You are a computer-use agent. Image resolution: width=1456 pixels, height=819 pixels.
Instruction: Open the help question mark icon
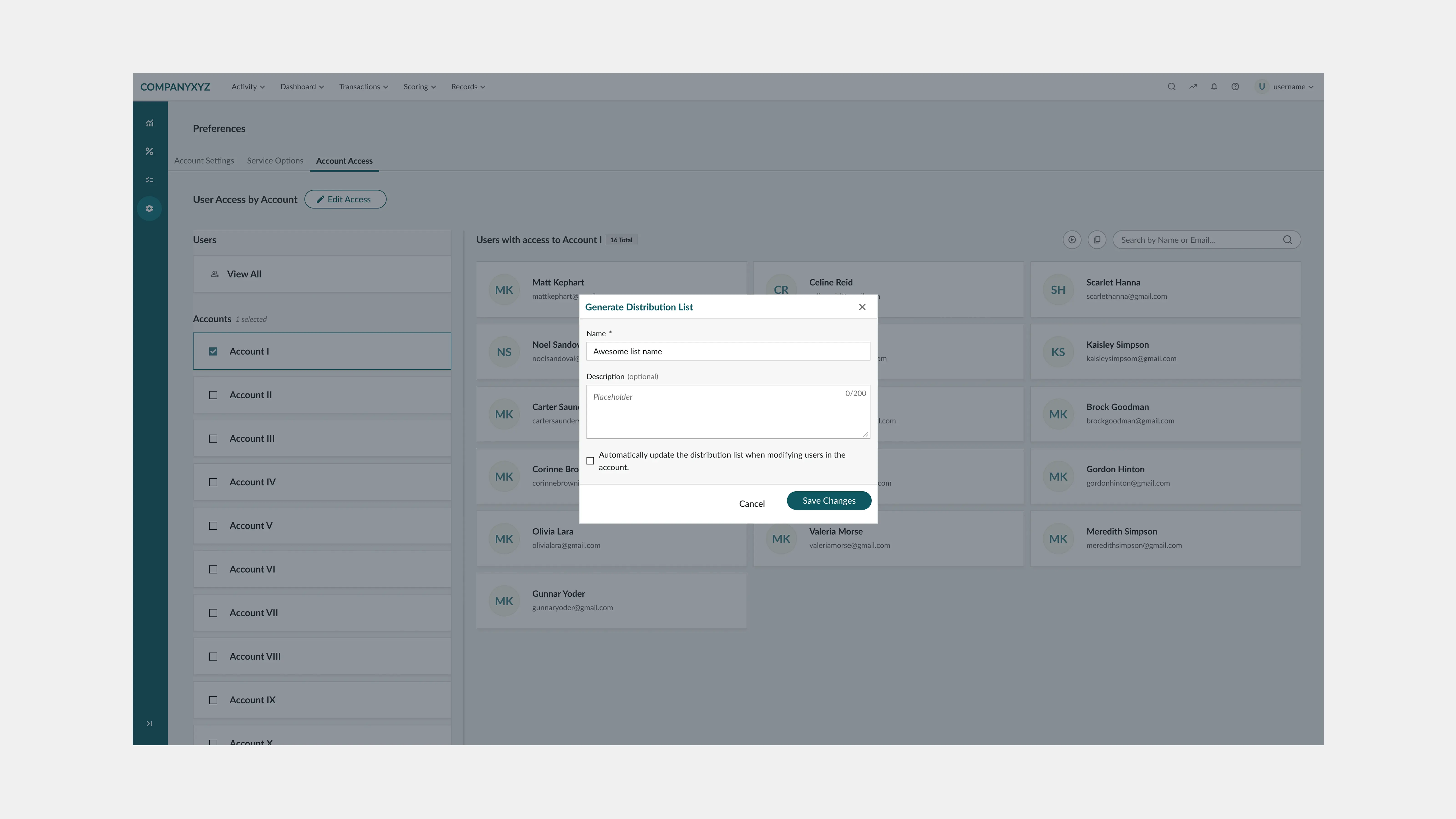(x=1235, y=86)
